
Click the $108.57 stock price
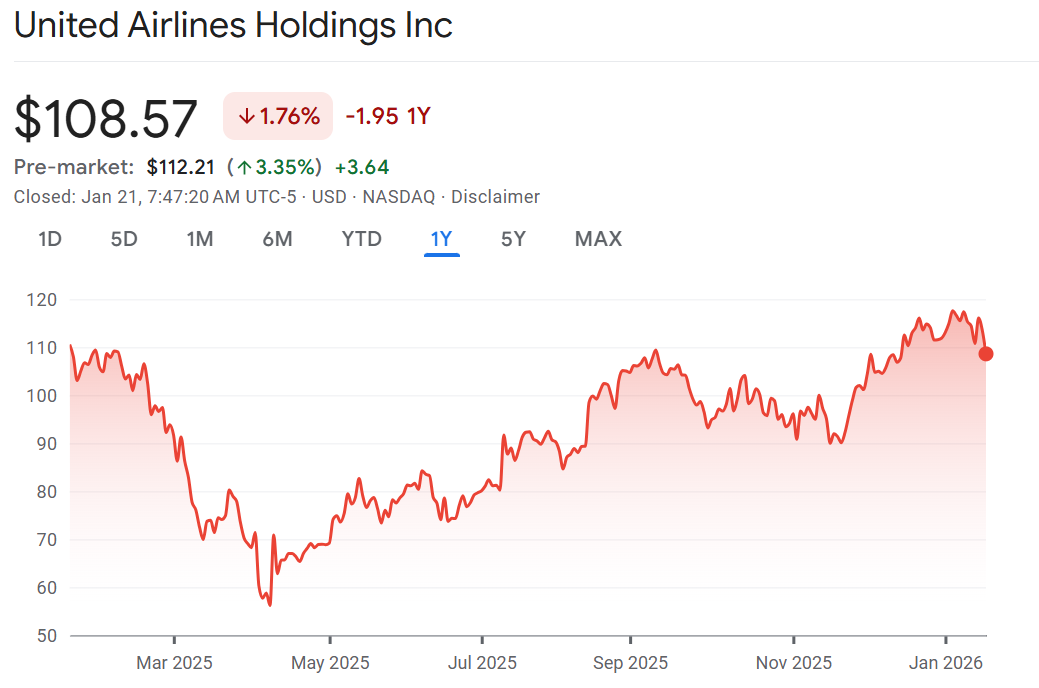click(106, 118)
